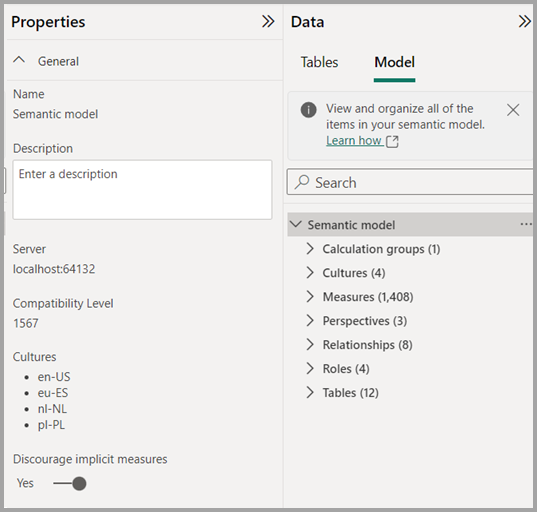Expand the Perspectives (3) node

click(x=310, y=321)
